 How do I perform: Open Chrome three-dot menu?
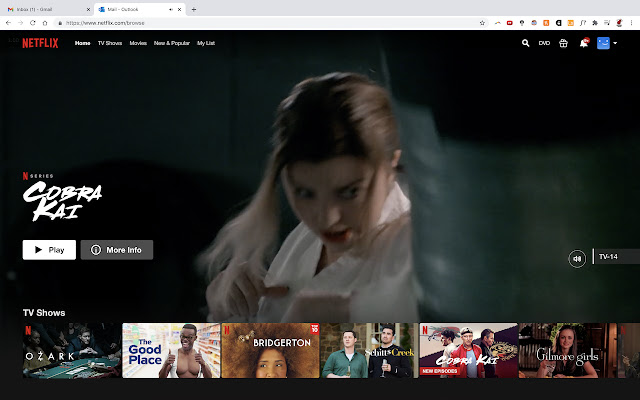pos(631,23)
